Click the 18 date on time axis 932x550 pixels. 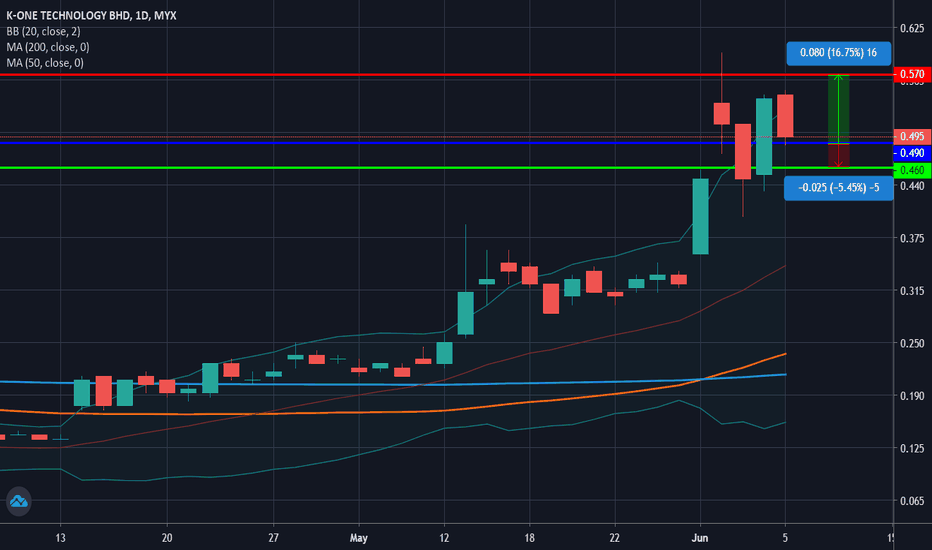click(x=529, y=538)
